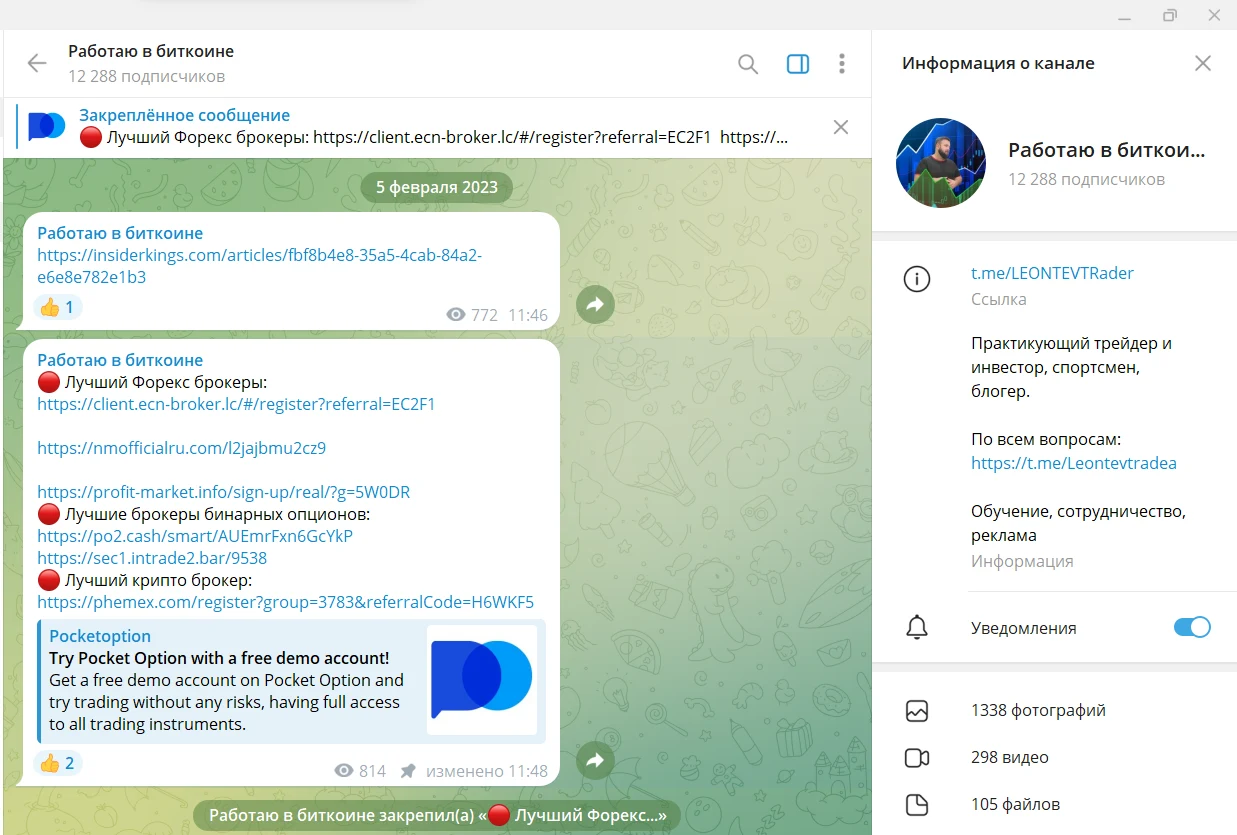Open search in the channel
The width and height of the screenshot is (1237, 835).
tap(748, 64)
